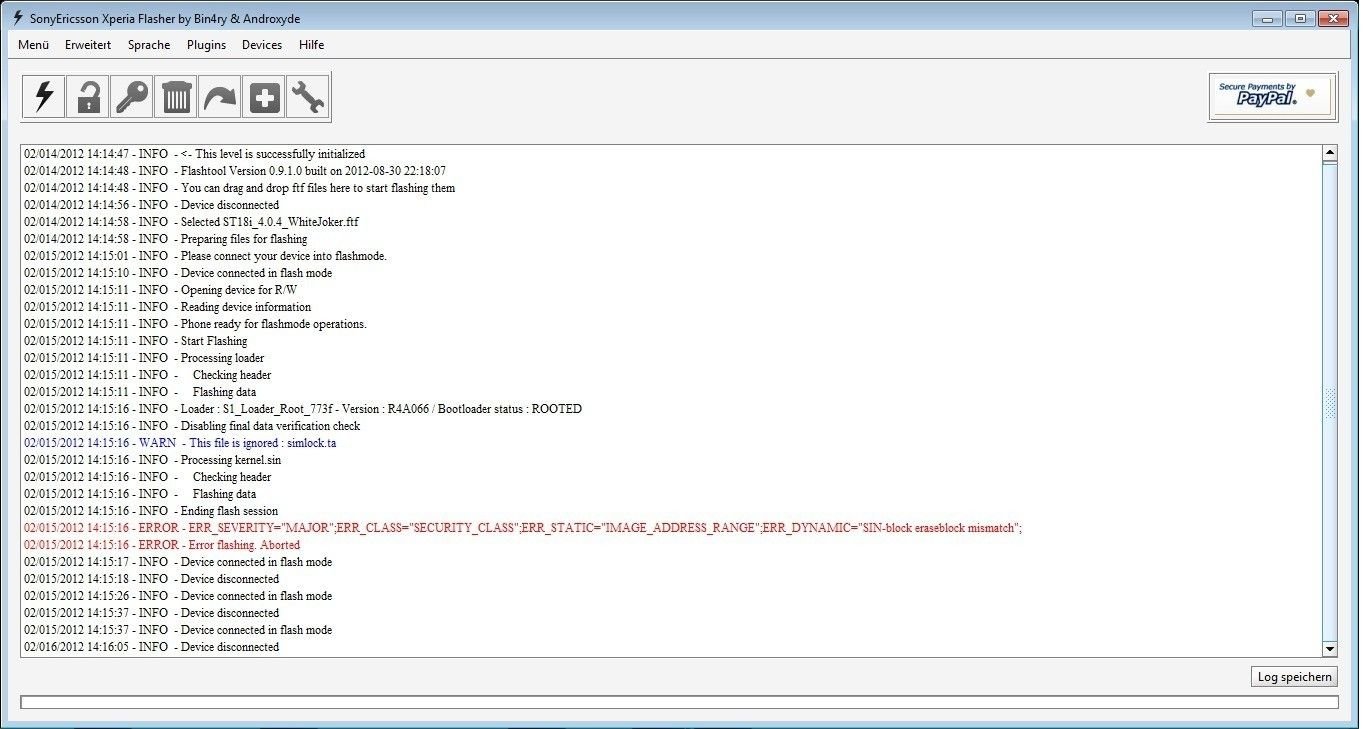Click the red 'Error flashing. Aborted' line
The width and height of the screenshot is (1366, 729).
click(x=162, y=545)
